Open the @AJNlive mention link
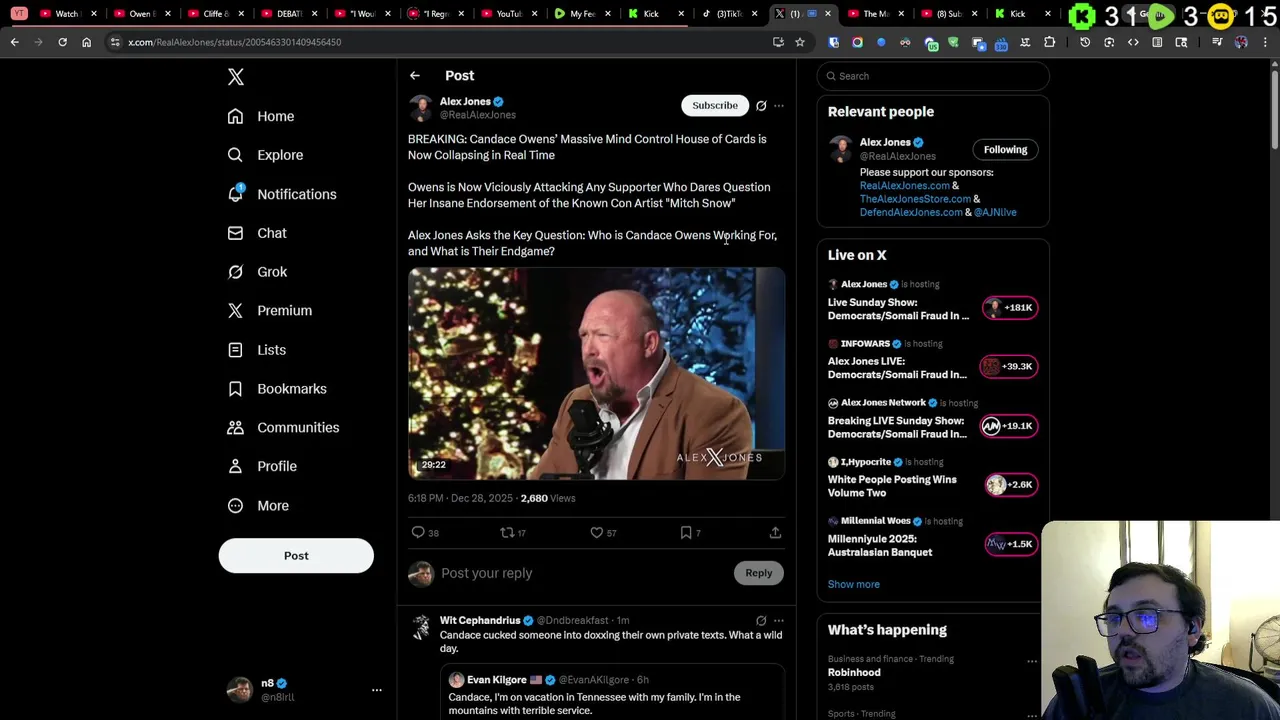The width and height of the screenshot is (1280, 720). [x=995, y=212]
